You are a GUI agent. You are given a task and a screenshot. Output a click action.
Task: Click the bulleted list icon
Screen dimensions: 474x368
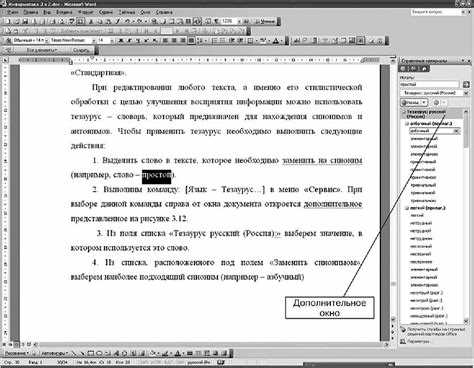pos(223,40)
